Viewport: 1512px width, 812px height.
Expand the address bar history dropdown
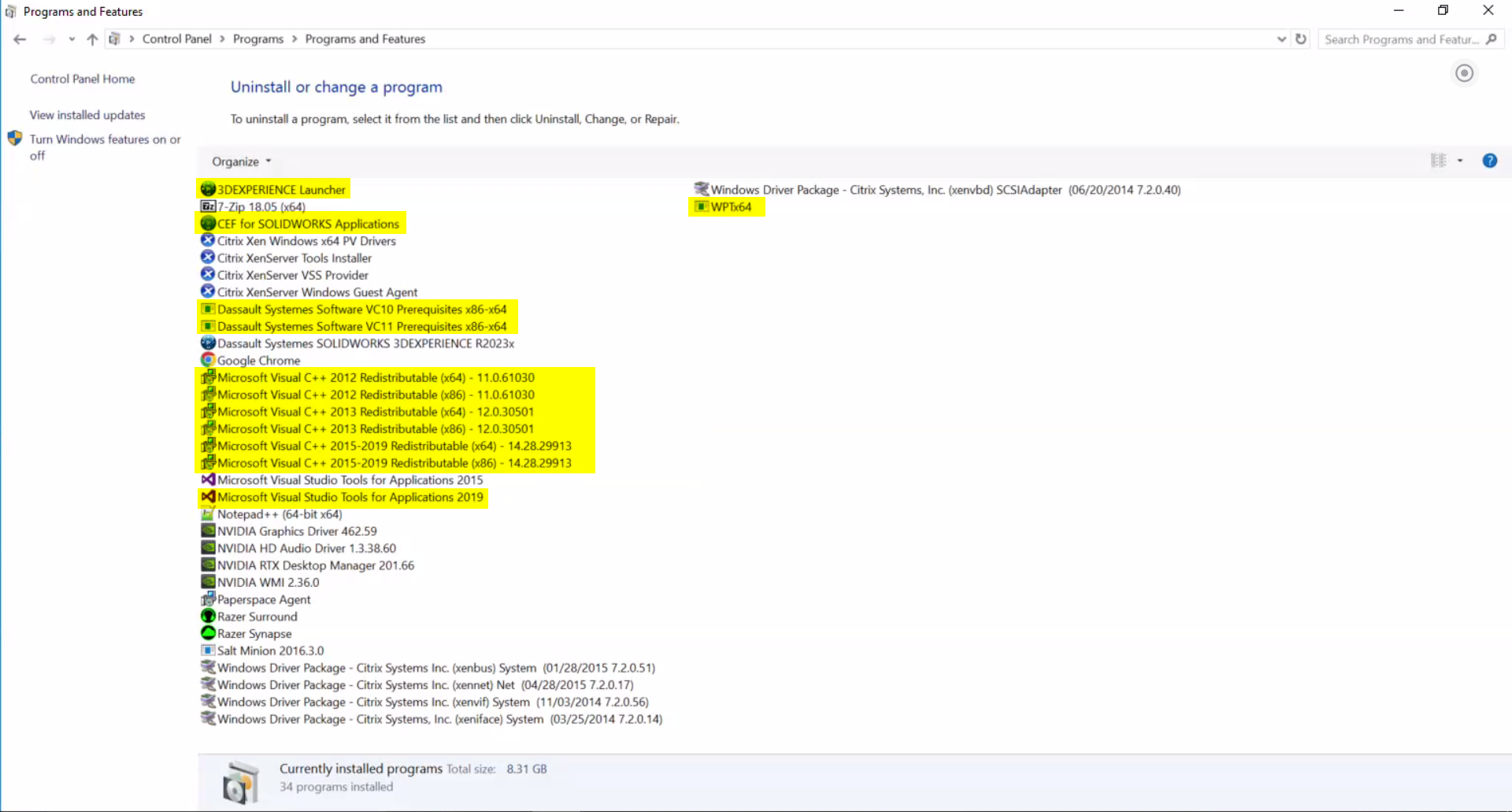tap(1281, 39)
